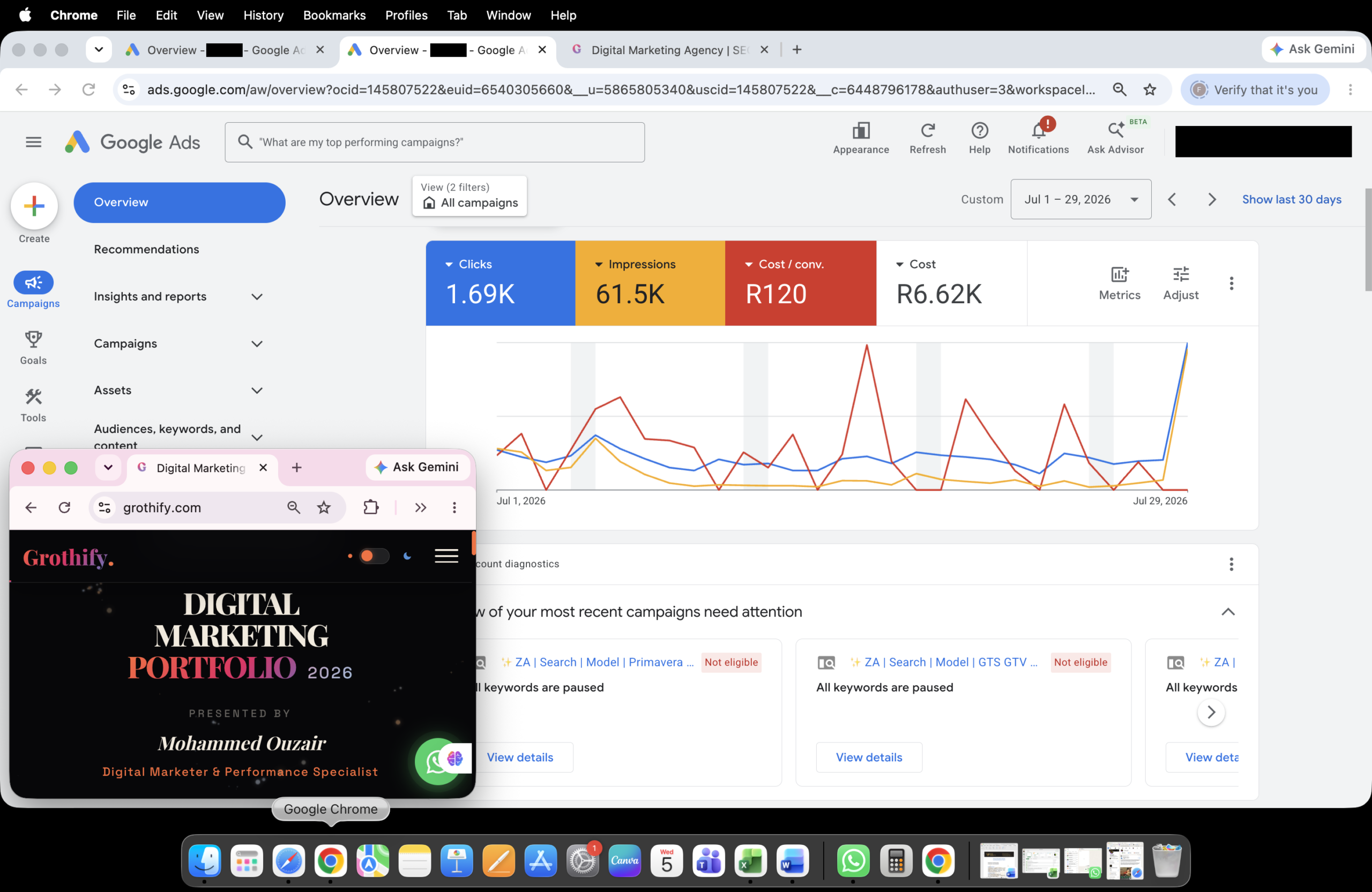Open site info icon in Ads address bar
This screenshot has height=892, width=1372.
129,89
